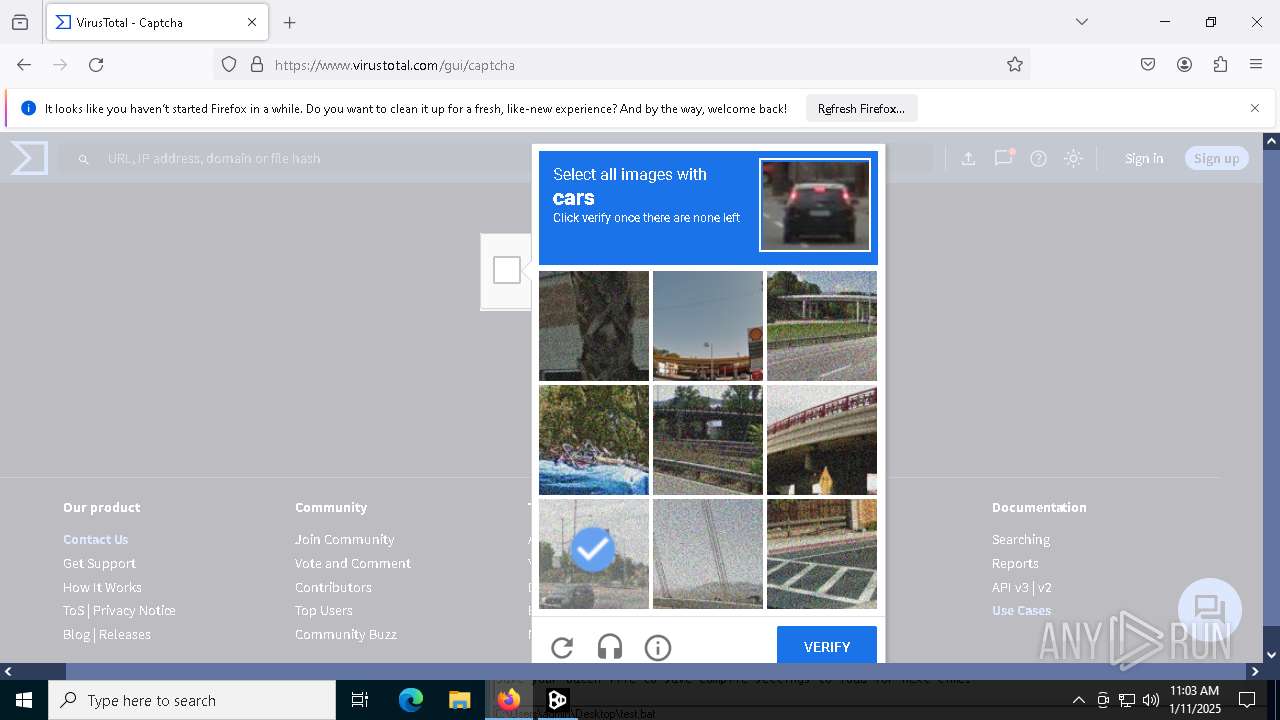Select the river rafting captcha image
The height and width of the screenshot is (720, 1280).
pyautogui.click(x=594, y=440)
